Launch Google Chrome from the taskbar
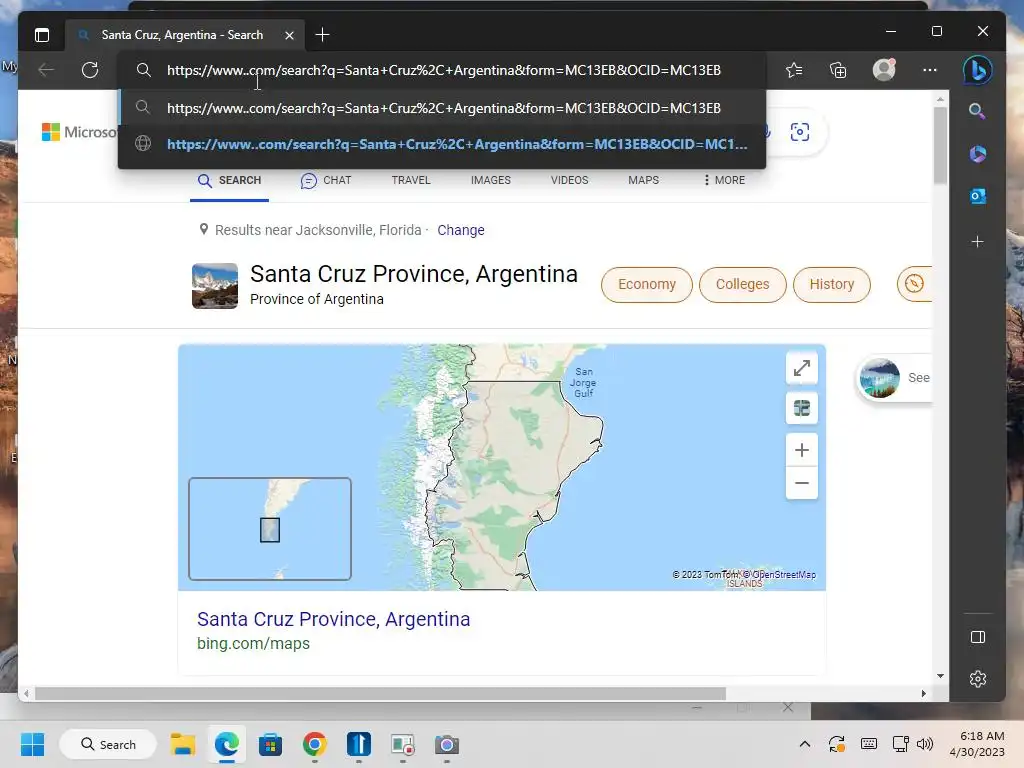The image size is (1024, 768). click(314, 744)
